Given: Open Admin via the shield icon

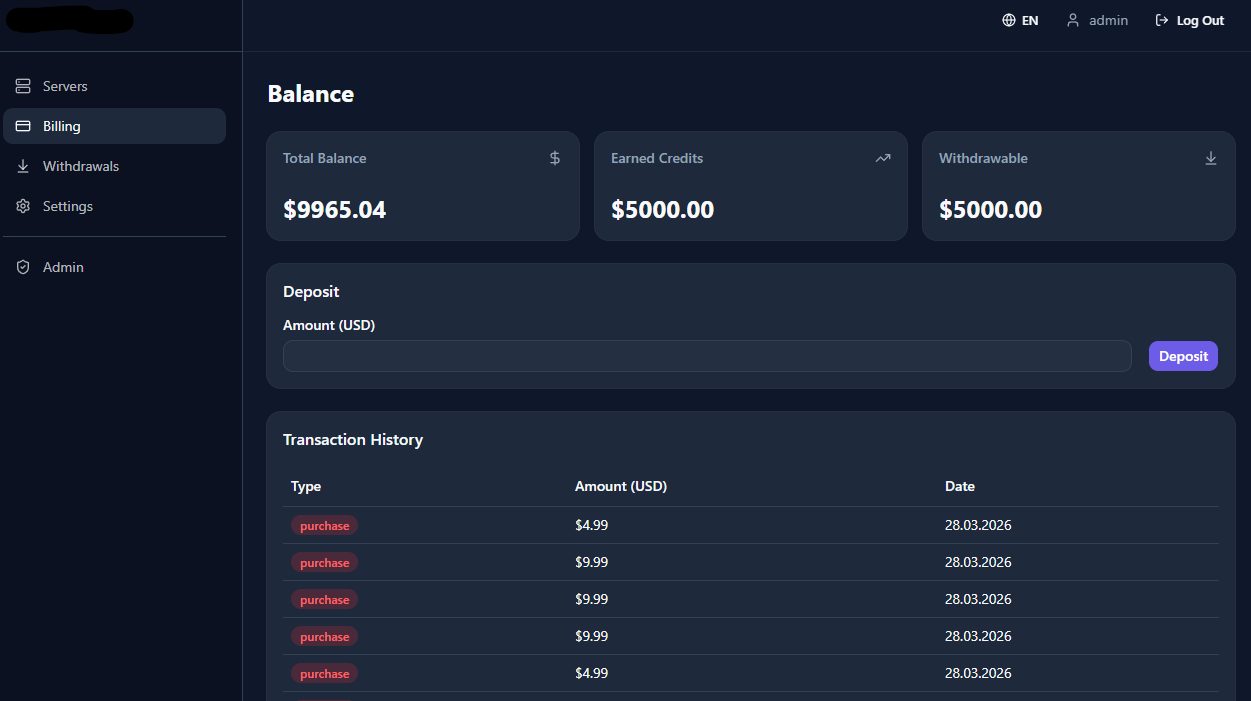Looking at the screenshot, I should 22,267.
